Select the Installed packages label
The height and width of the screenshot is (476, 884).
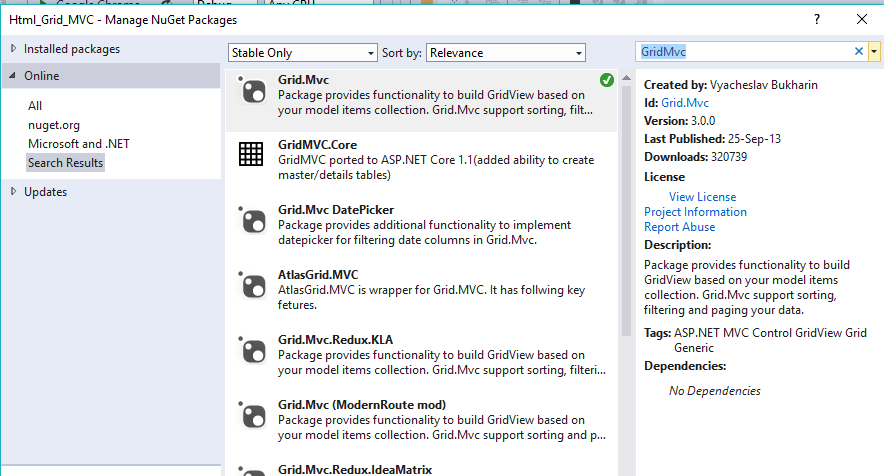[x=72, y=49]
